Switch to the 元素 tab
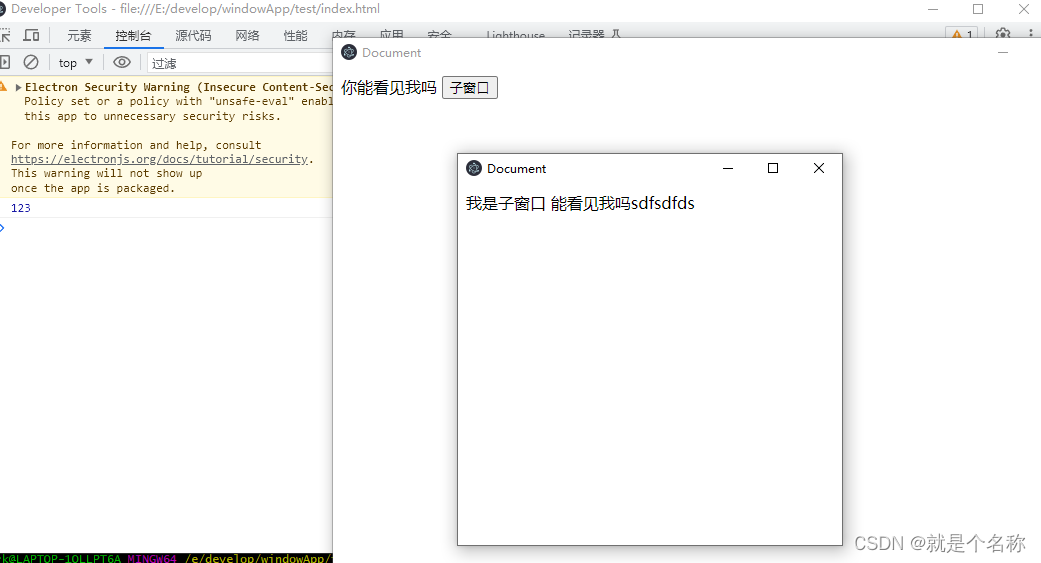The width and height of the screenshot is (1041, 563). [79, 35]
